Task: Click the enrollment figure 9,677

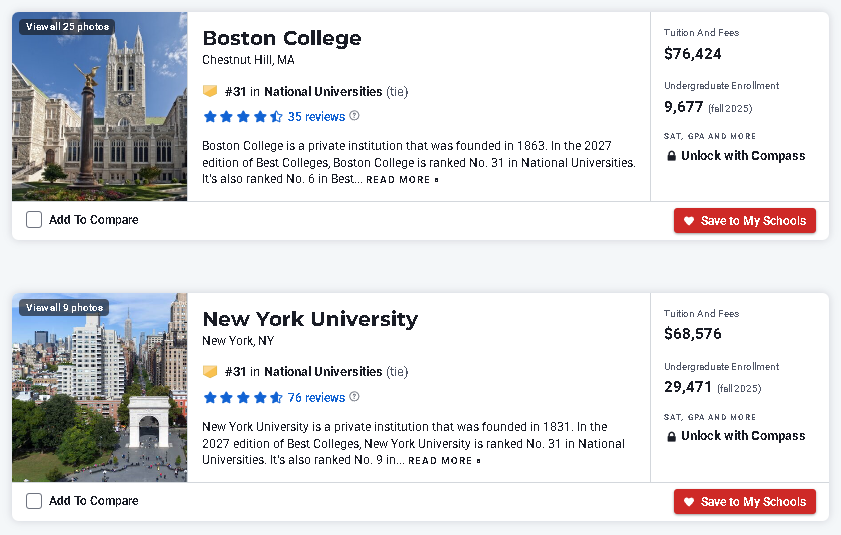Action: pos(683,107)
